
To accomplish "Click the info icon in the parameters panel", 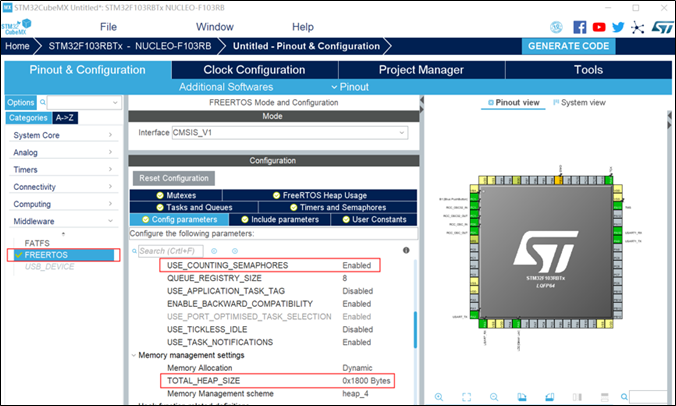I will point(406,250).
